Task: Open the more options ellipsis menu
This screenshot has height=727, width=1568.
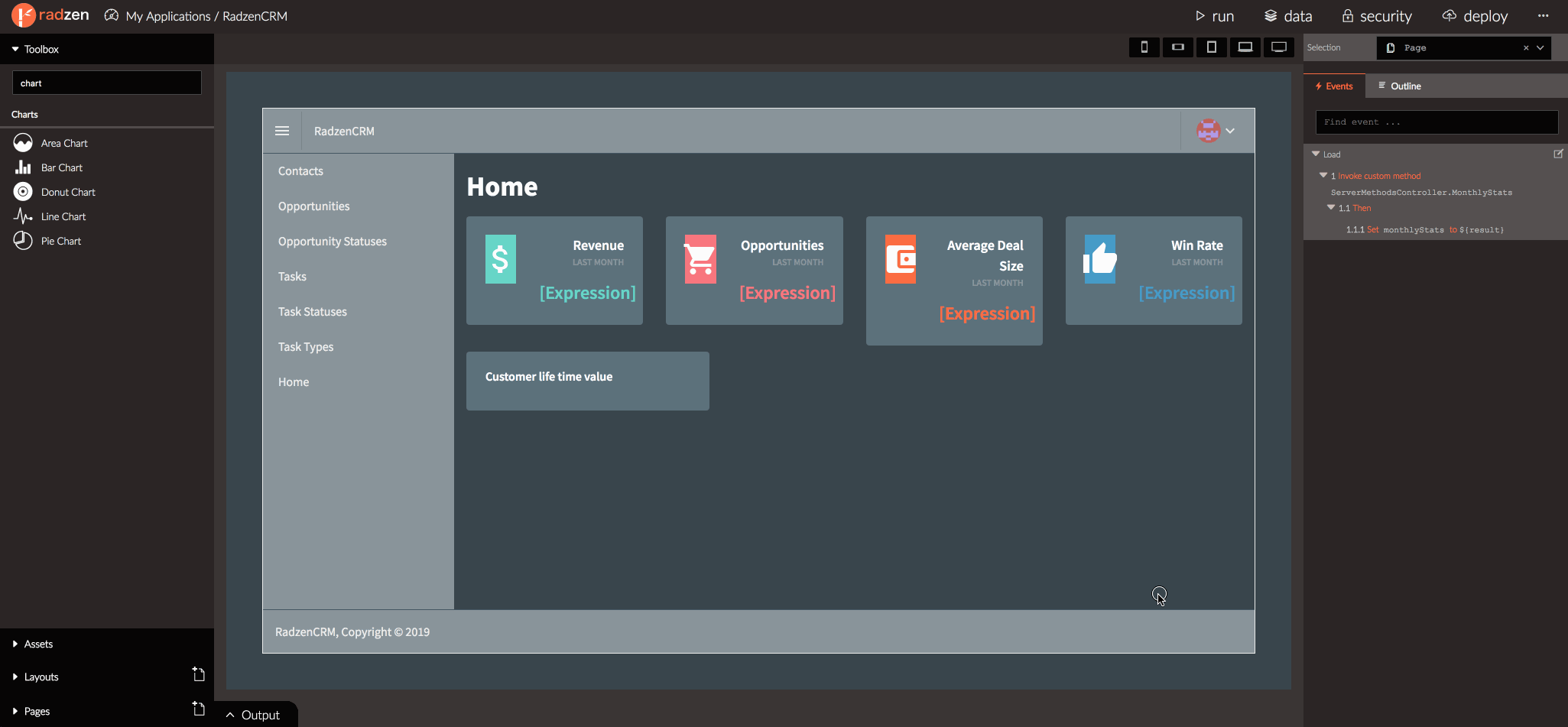Action: (1544, 15)
